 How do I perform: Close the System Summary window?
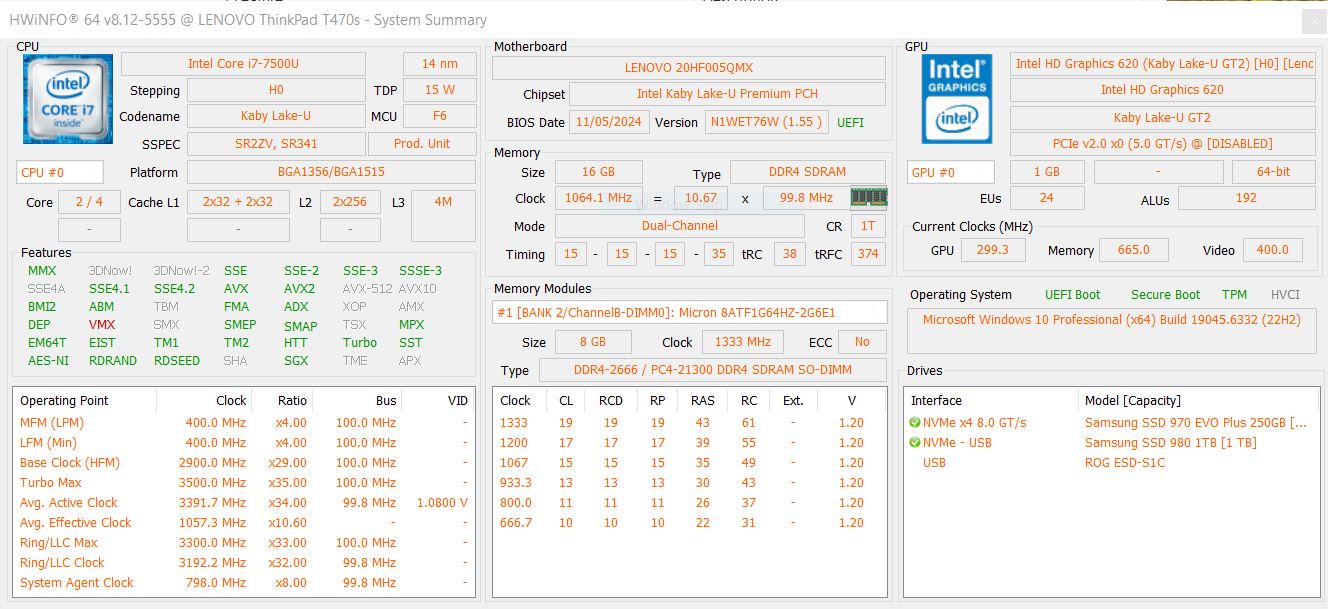pyautogui.click(x=1312, y=21)
